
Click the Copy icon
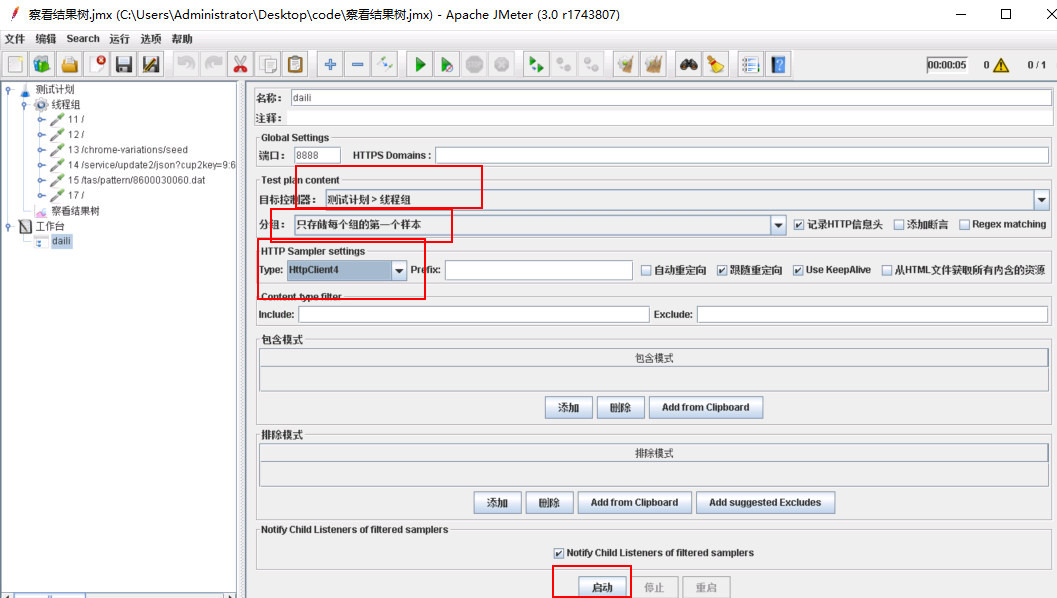[268, 65]
